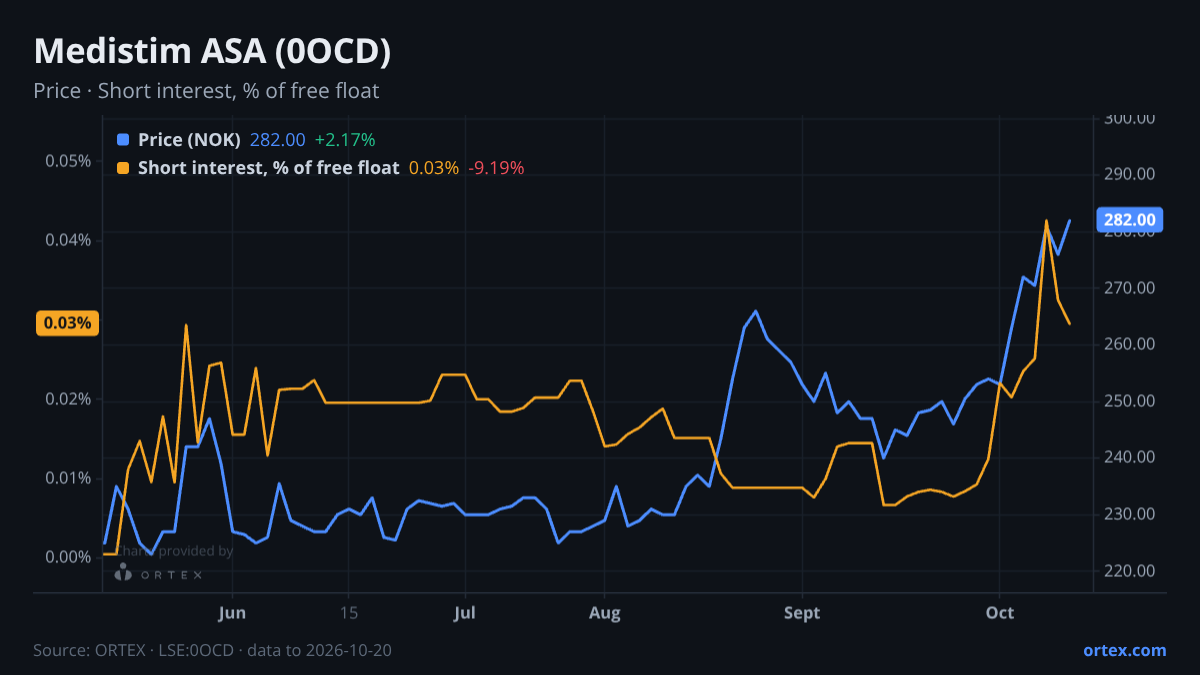The height and width of the screenshot is (675, 1200).
Task: Click the Jul date axis label
Action: click(x=465, y=612)
